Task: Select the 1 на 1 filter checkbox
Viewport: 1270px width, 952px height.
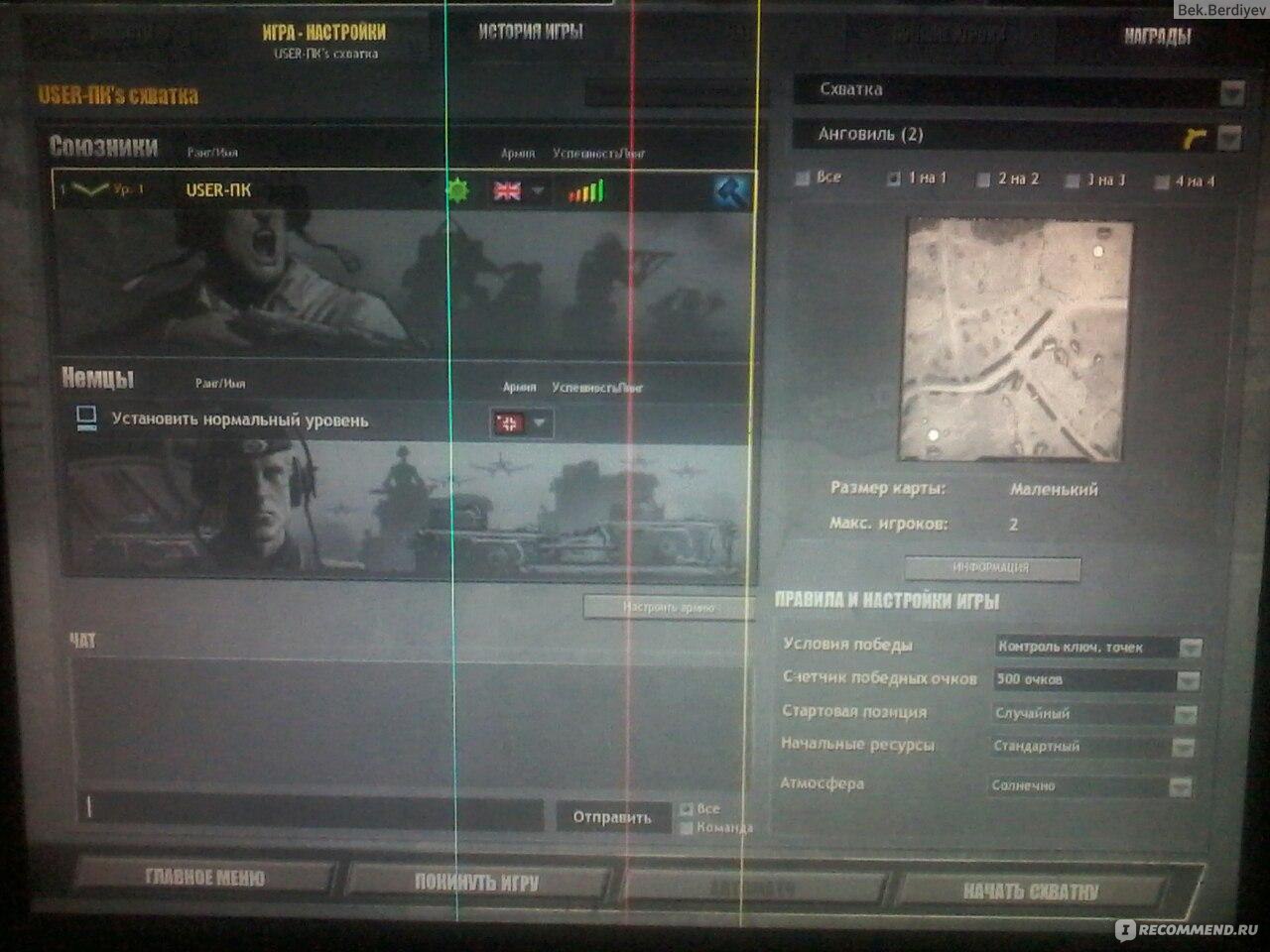Action: click(893, 179)
